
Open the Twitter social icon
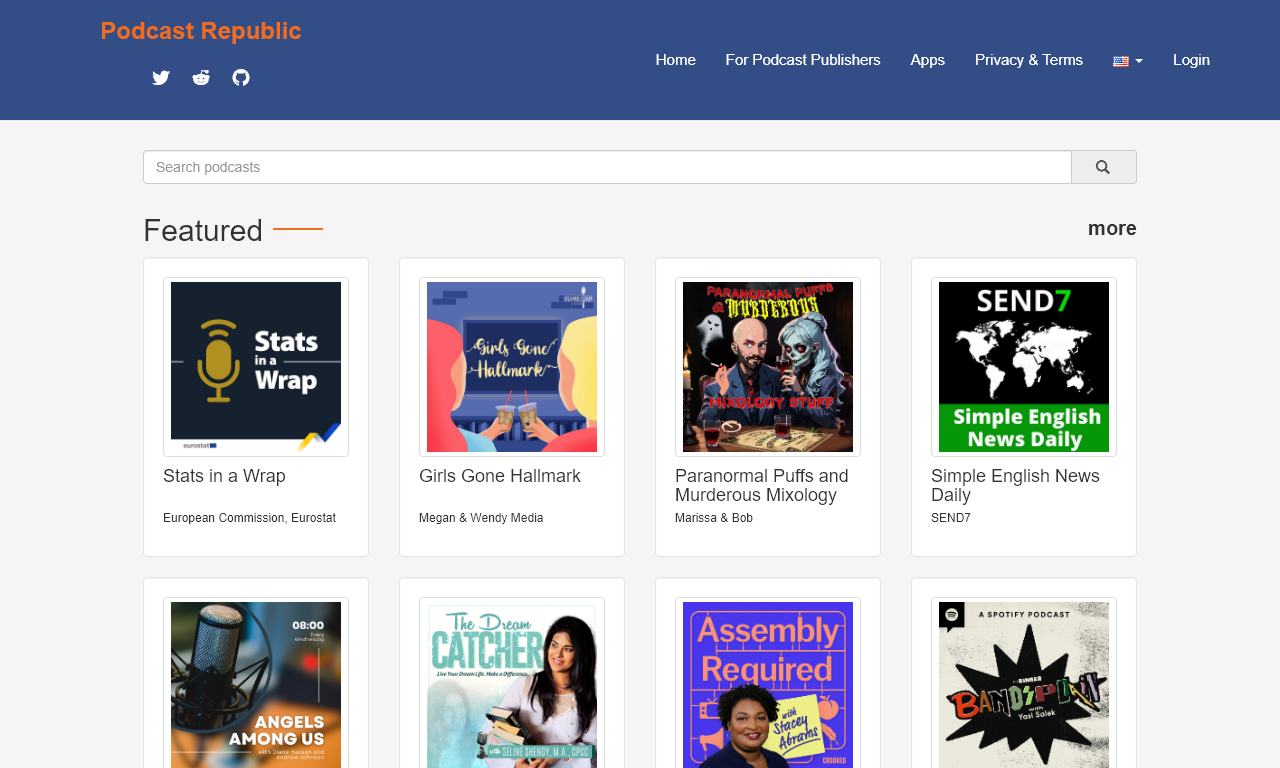point(161,78)
